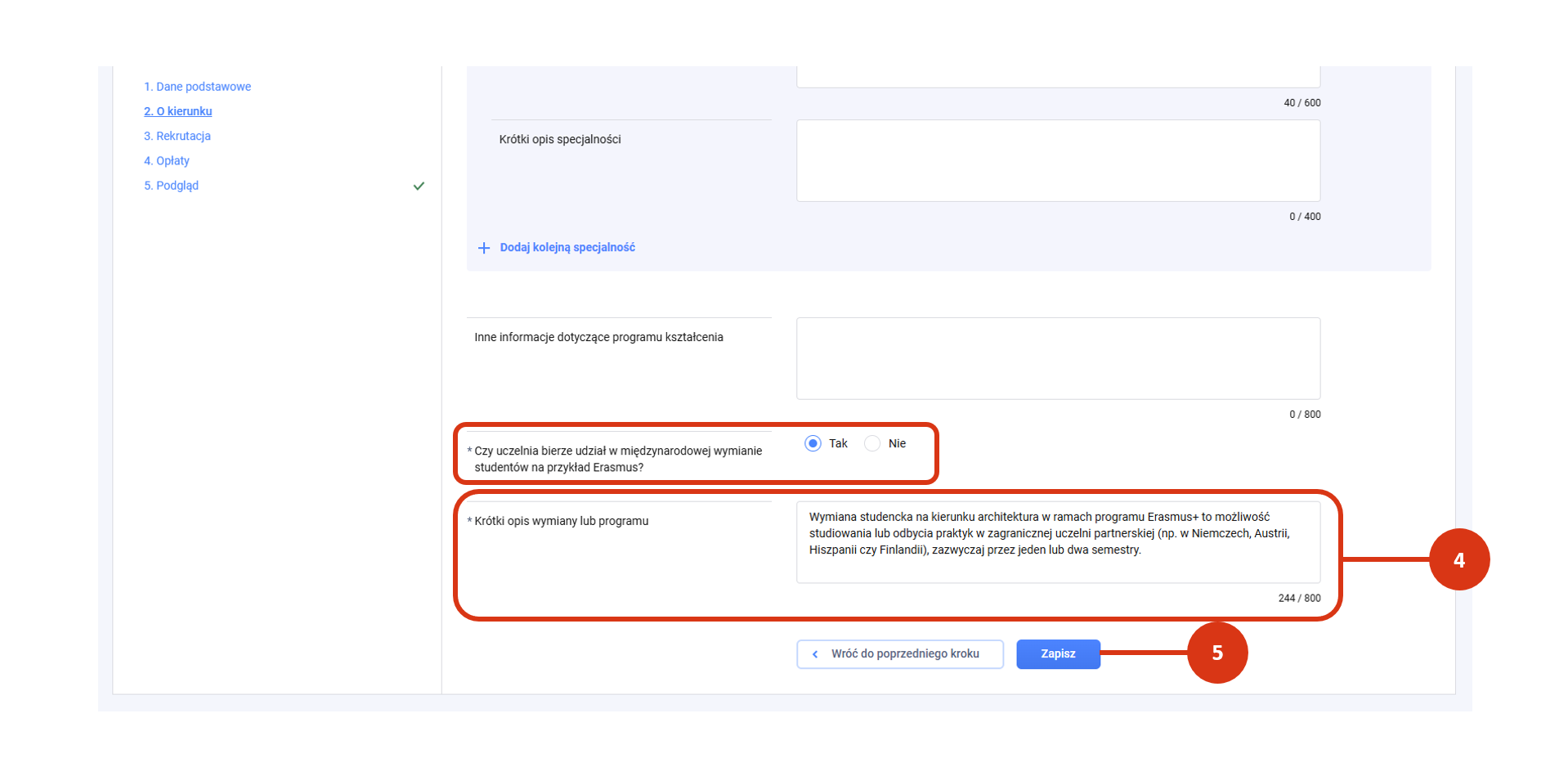This screenshot has width=1568, height=772.
Task: Click the back chevron in the Wróć button
Action: click(815, 654)
